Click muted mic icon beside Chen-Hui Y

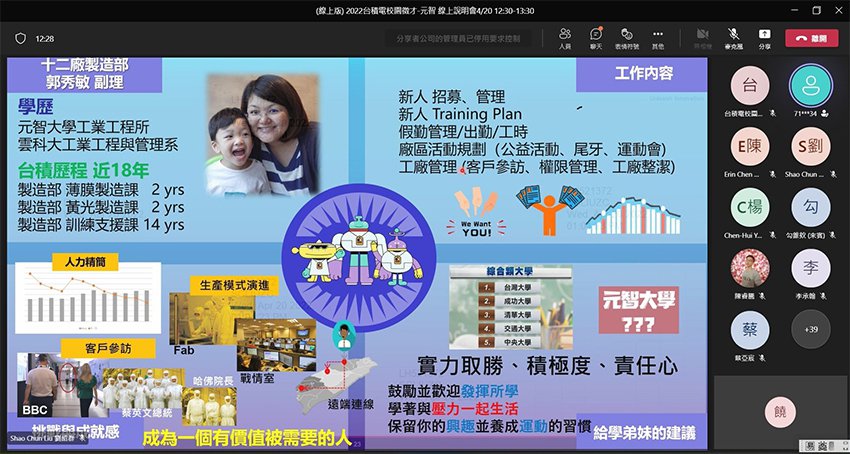click(x=772, y=235)
